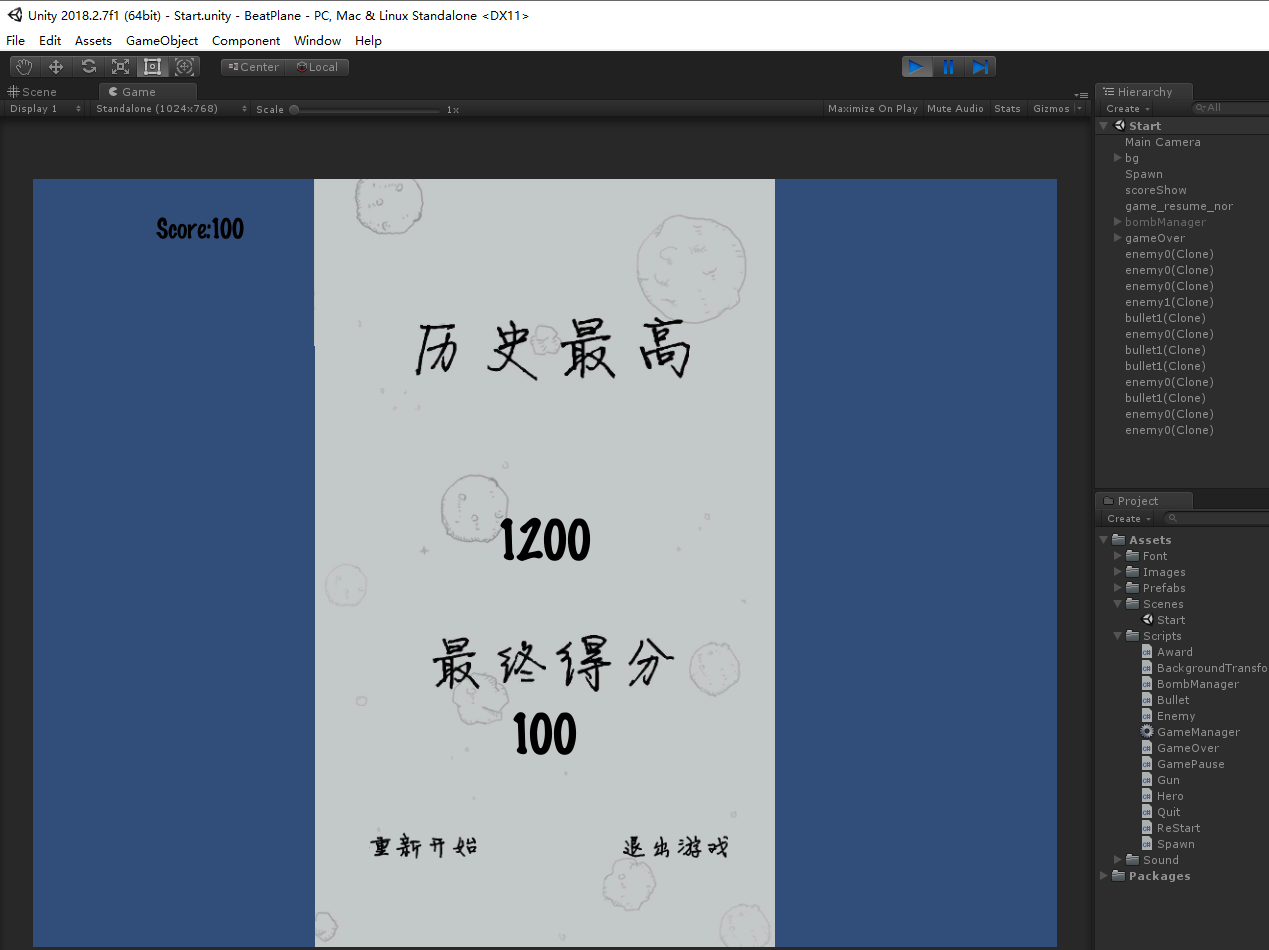Select the Start scene asset icon
The height and width of the screenshot is (950, 1269).
pos(1147,620)
